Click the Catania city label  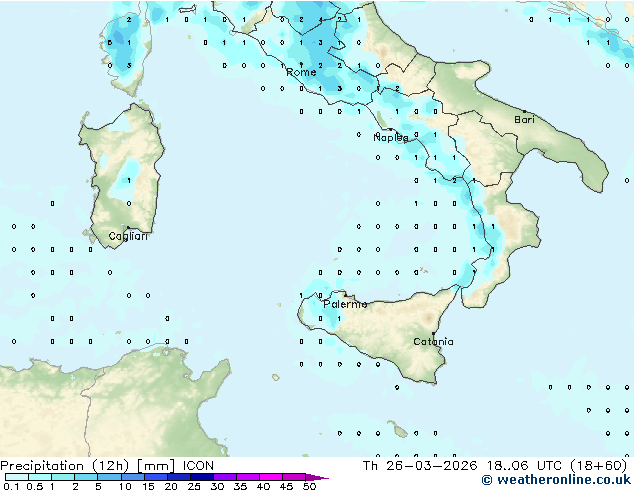tap(433, 342)
